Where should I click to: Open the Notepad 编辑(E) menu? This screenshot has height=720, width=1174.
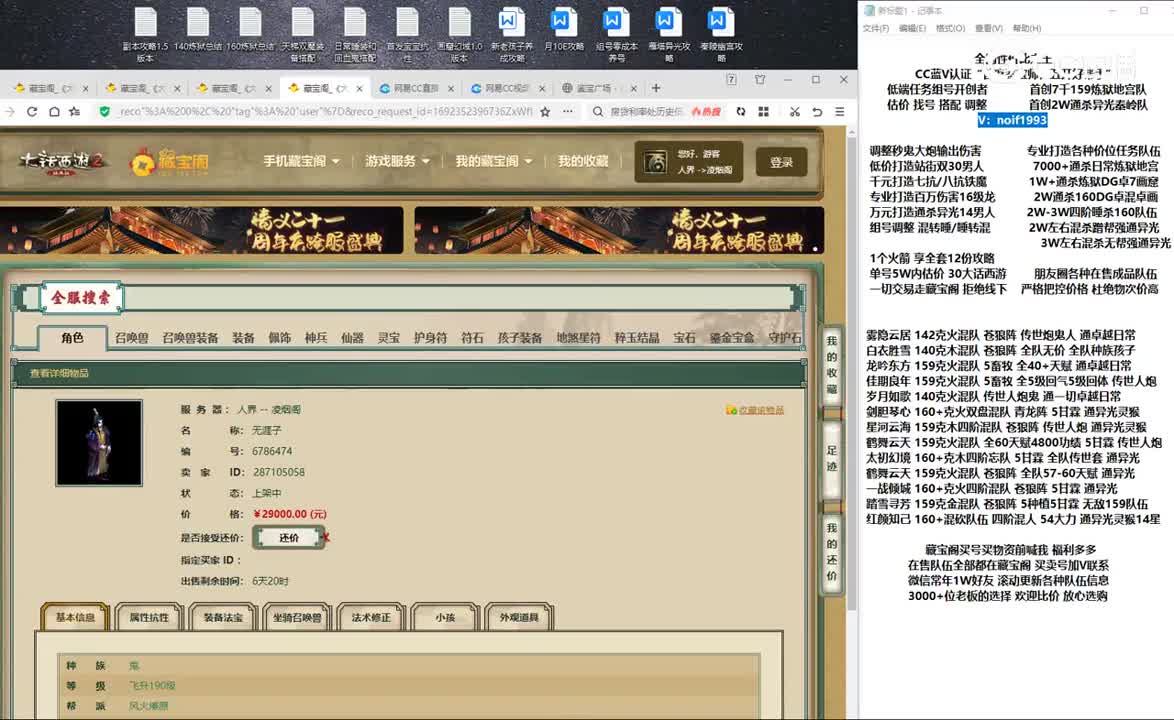click(912, 28)
